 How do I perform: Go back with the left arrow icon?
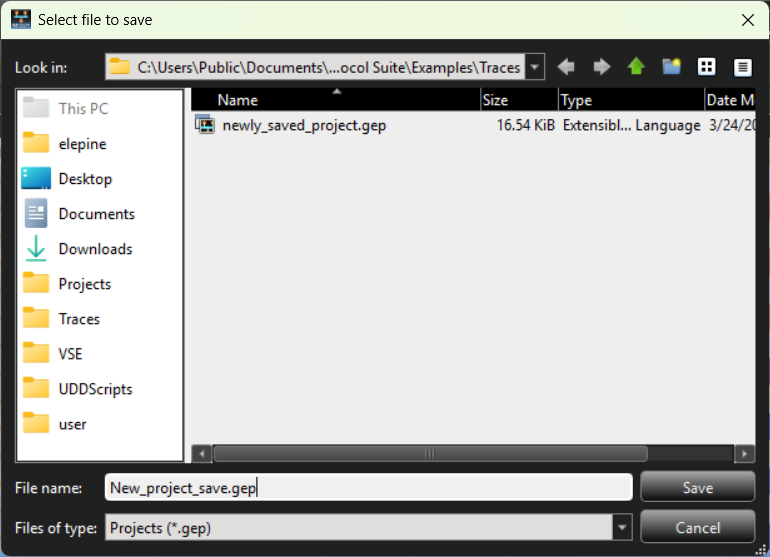coord(566,67)
